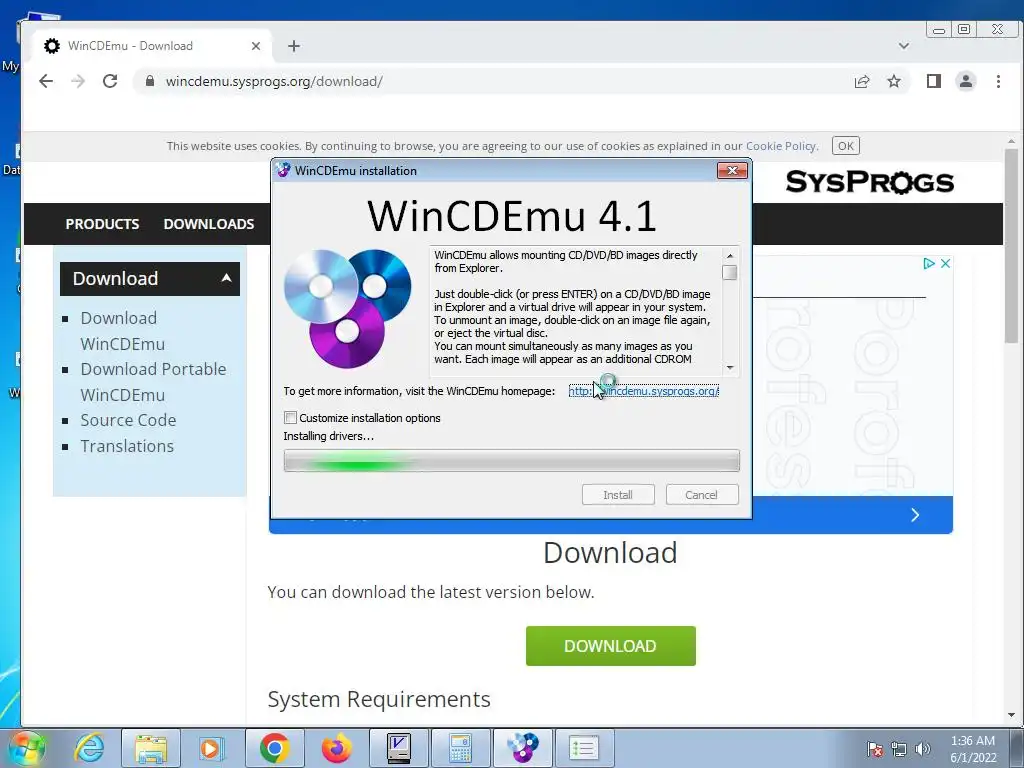The width and height of the screenshot is (1024, 768).
Task: Click the Install button in installer
Action: click(618, 495)
